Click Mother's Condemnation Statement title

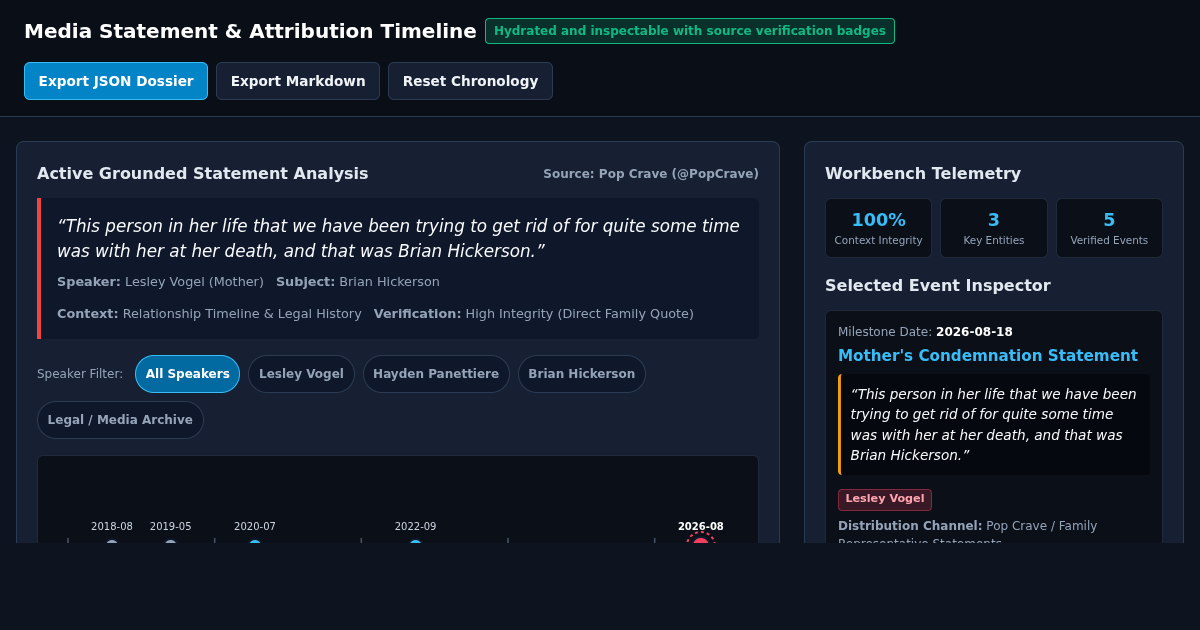988,356
